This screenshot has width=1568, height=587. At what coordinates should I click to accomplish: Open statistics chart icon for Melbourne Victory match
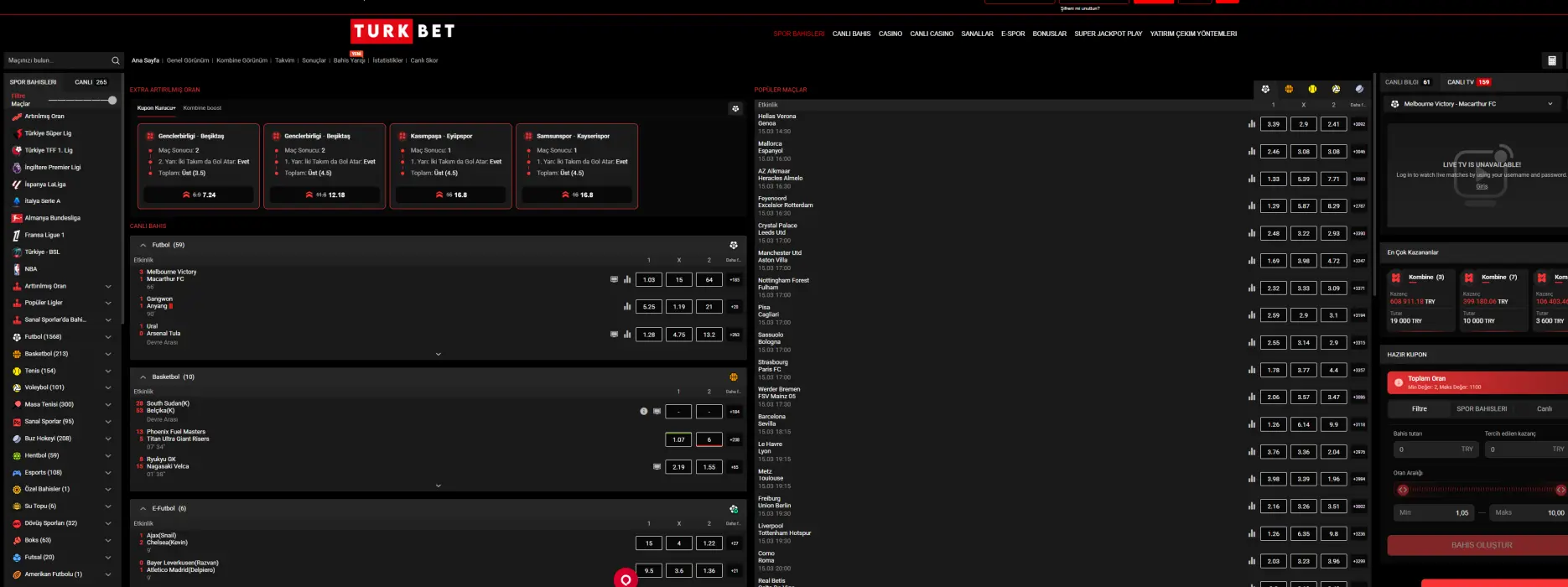click(627, 279)
